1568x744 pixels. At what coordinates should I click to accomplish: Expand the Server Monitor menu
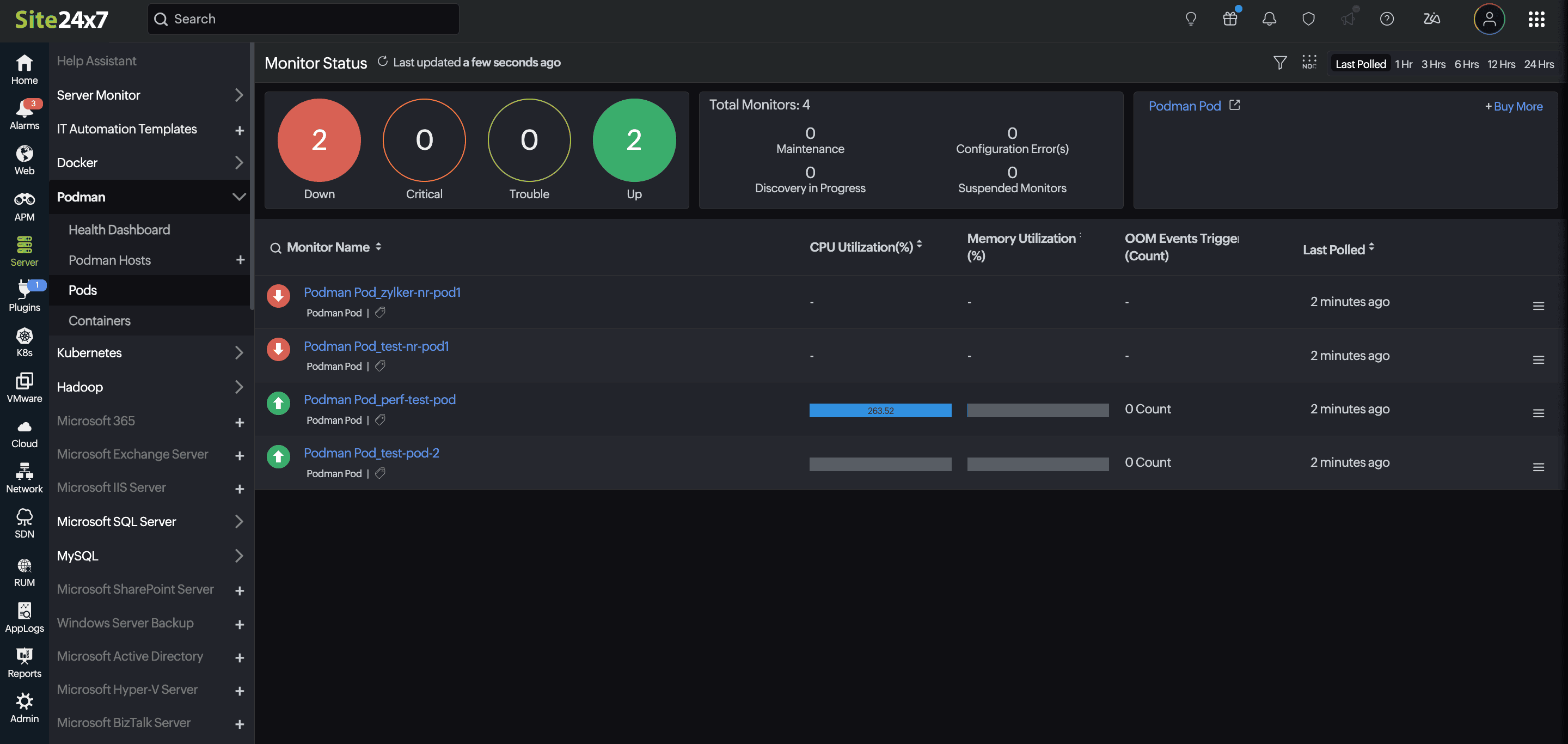pos(238,95)
